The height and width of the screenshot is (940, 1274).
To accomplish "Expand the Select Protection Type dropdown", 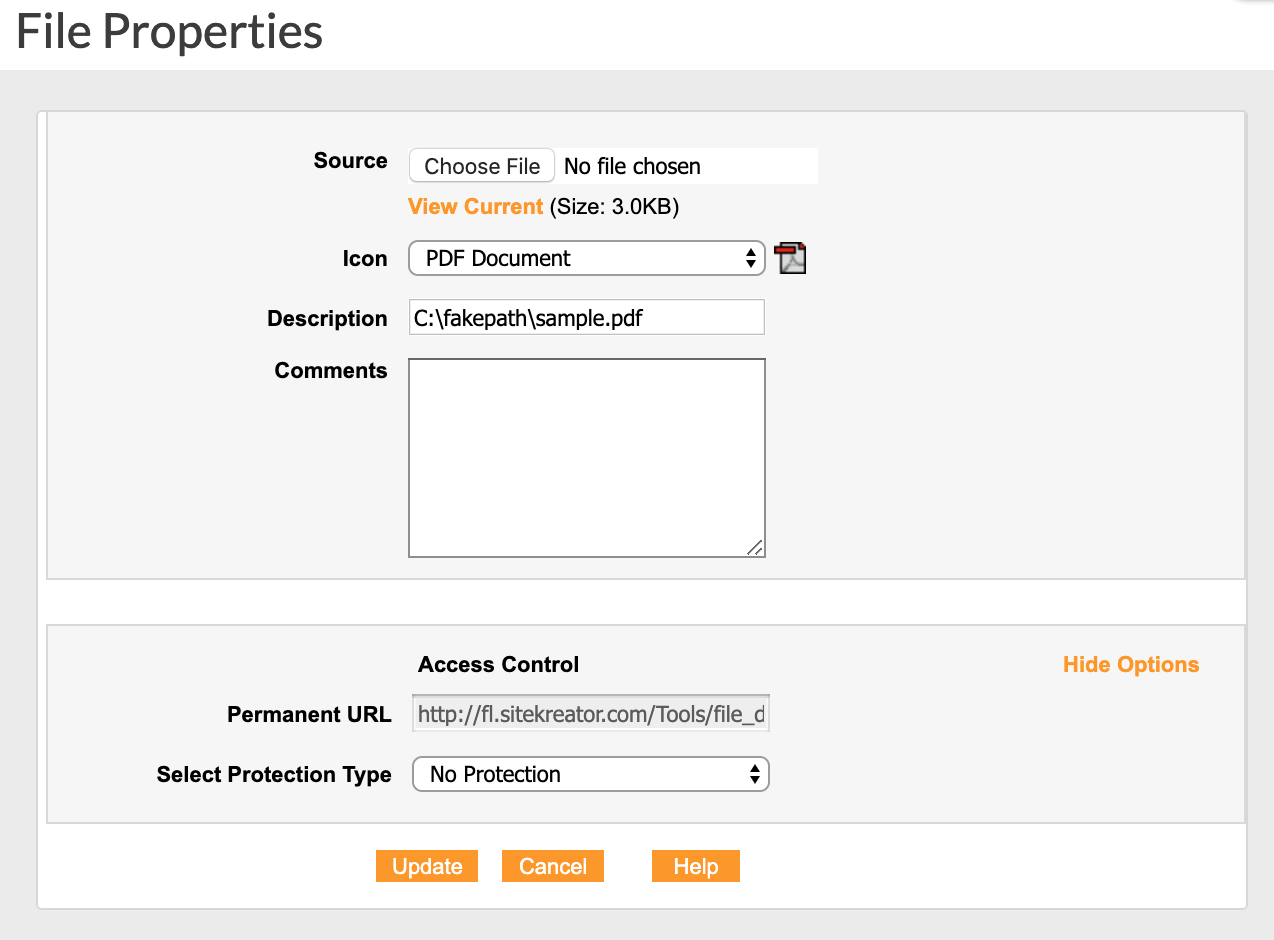I will pos(590,774).
